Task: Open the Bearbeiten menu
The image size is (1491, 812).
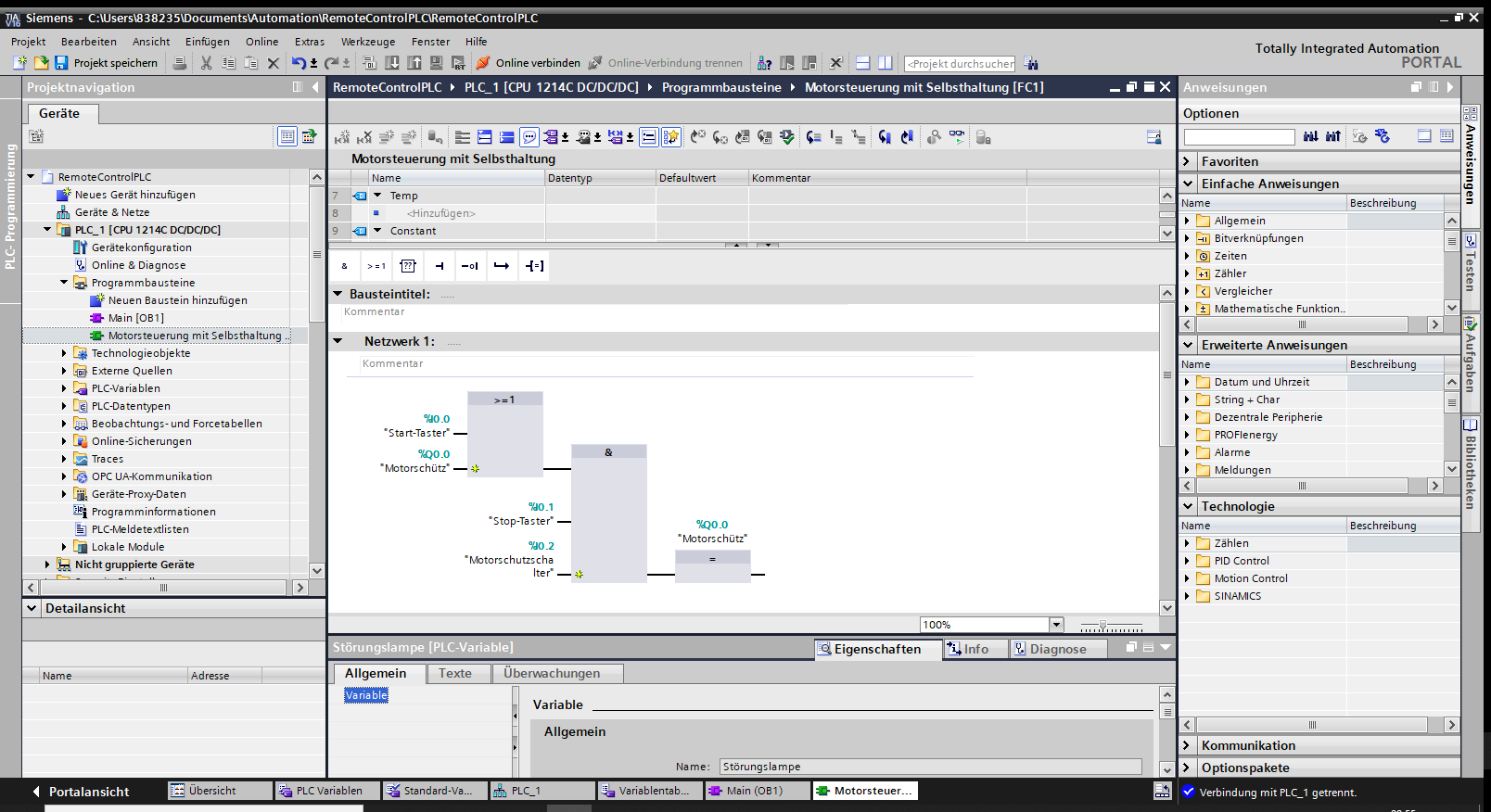Action: click(89, 42)
